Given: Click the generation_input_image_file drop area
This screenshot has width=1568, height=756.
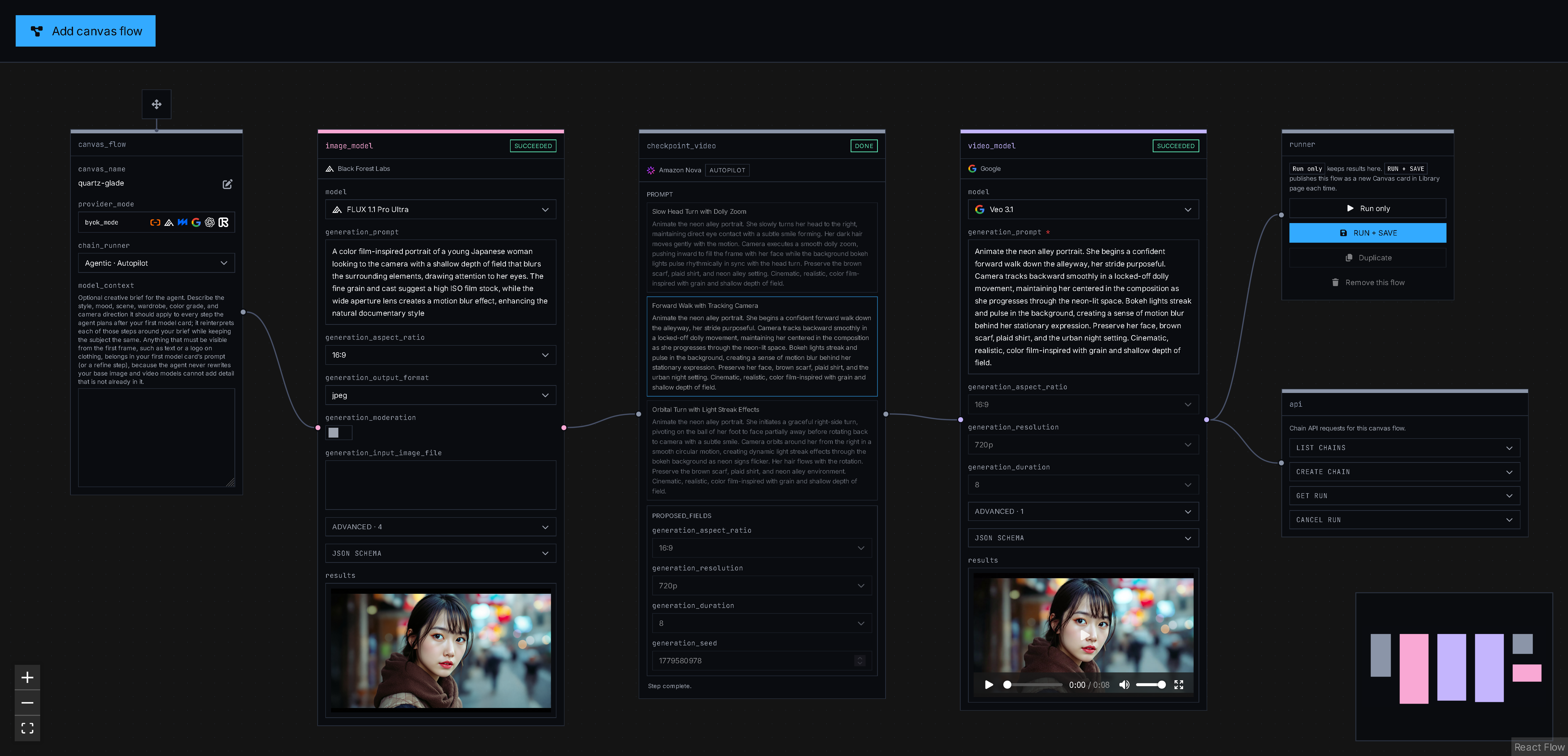Looking at the screenshot, I should click(441, 485).
